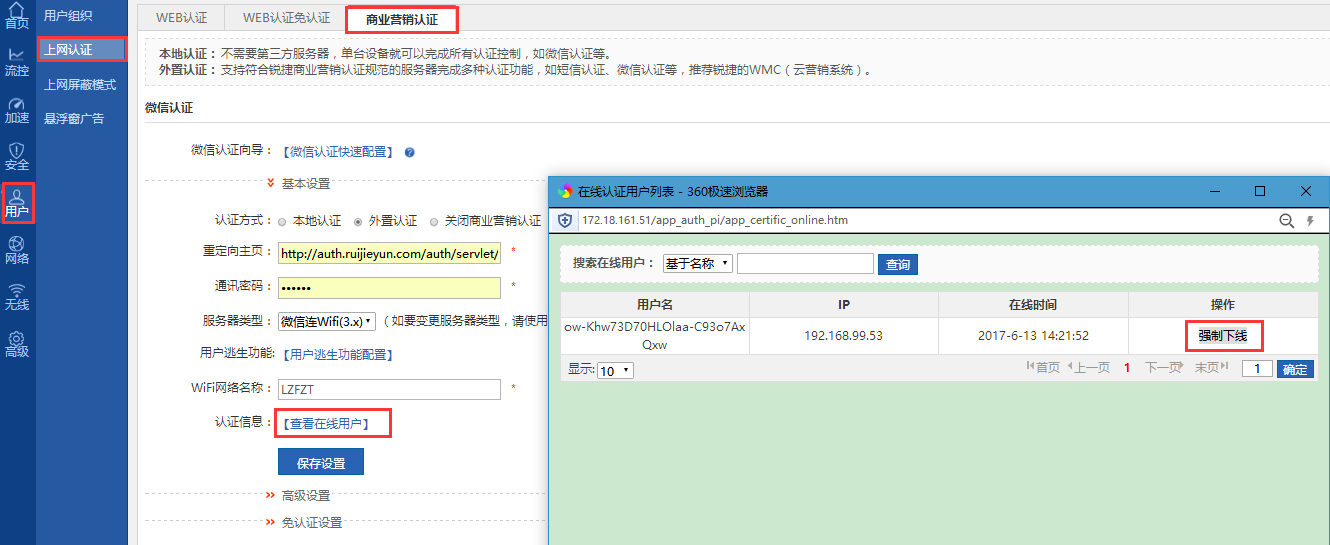
Task: Open the 上网屏蔽模式 menu item
Action: pyautogui.click(x=80, y=85)
